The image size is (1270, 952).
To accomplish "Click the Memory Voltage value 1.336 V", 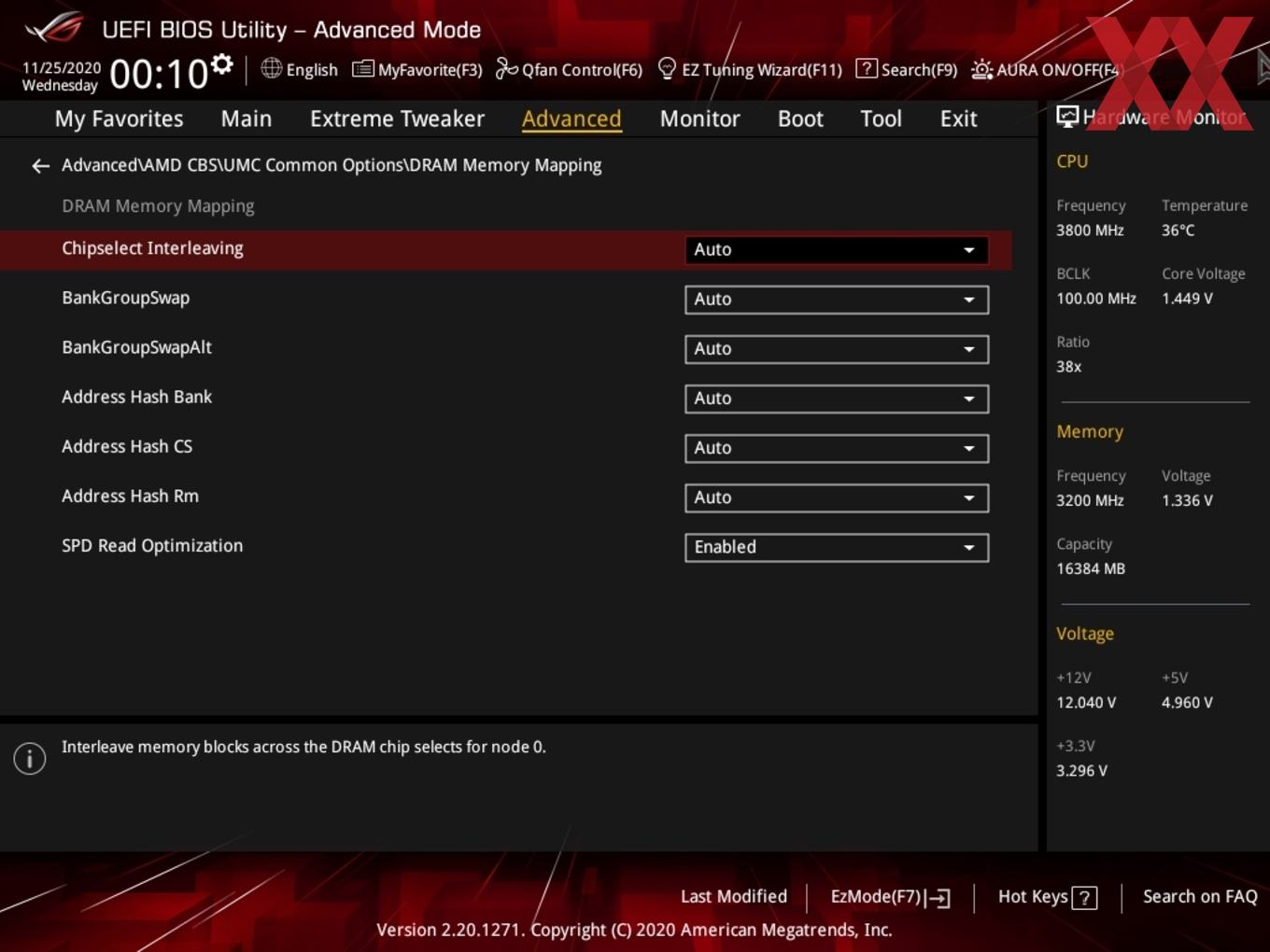I will pyautogui.click(x=1187, y=500).
